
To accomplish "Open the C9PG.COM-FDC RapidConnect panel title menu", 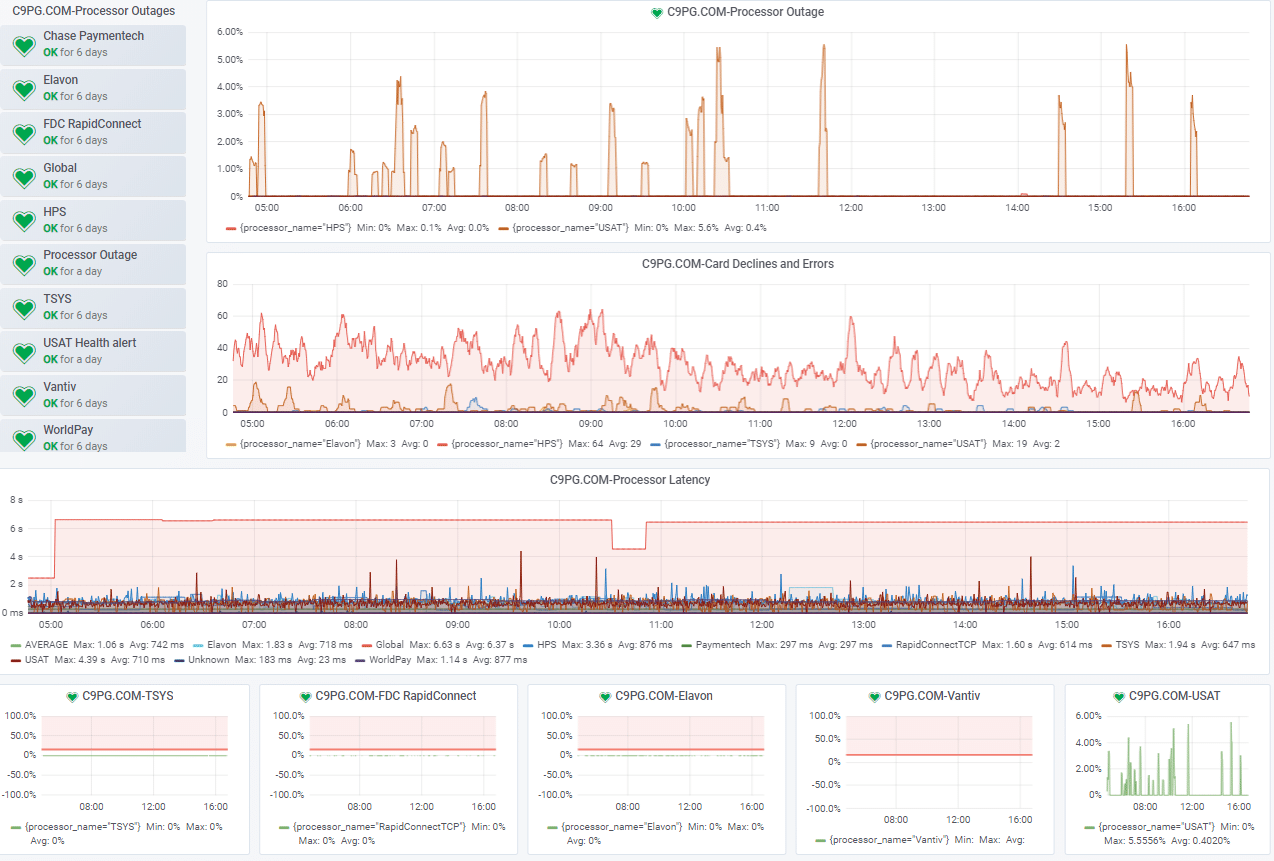I will click(x=395, y=696).
